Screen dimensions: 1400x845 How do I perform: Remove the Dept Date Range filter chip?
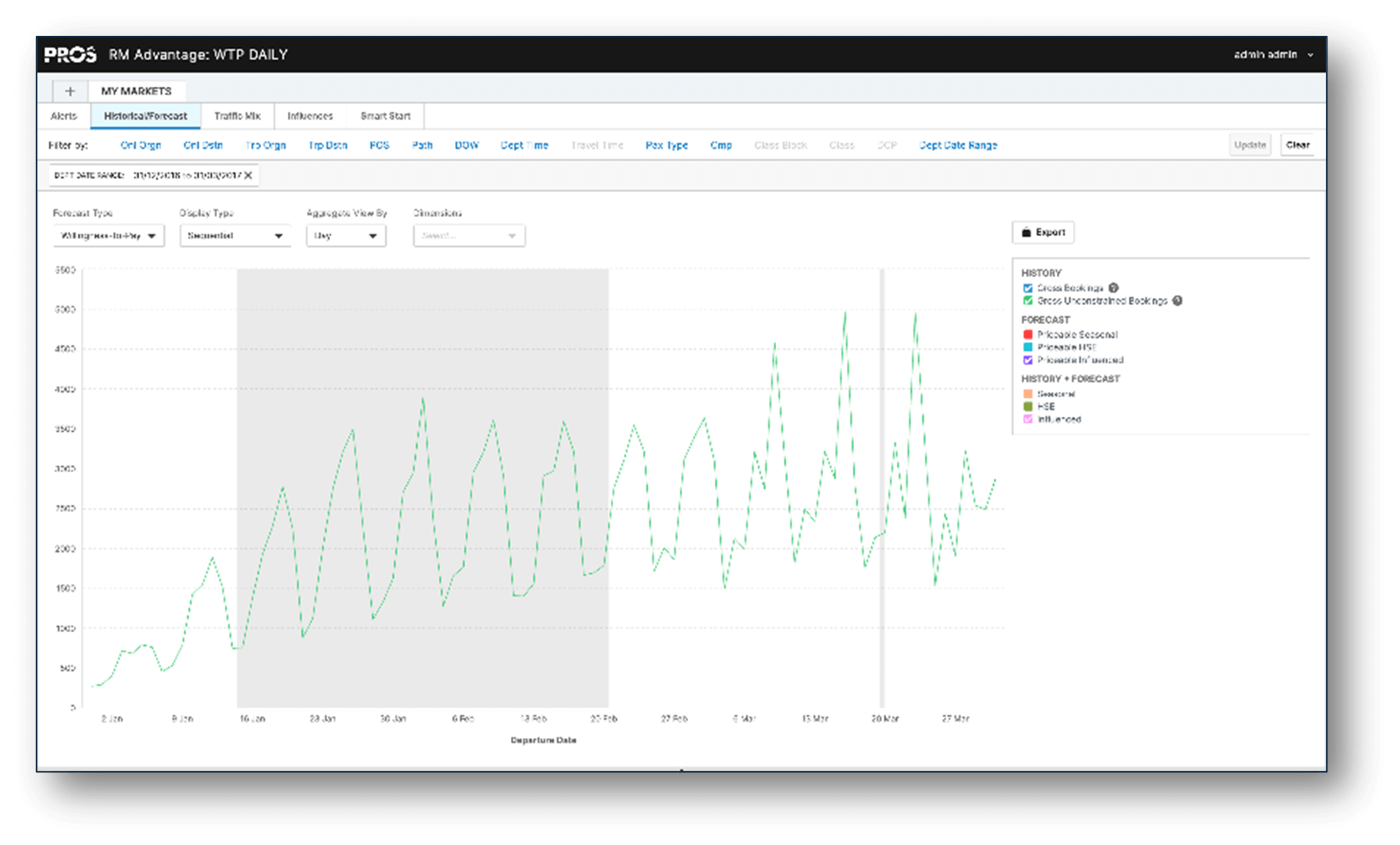coord(248,175)
